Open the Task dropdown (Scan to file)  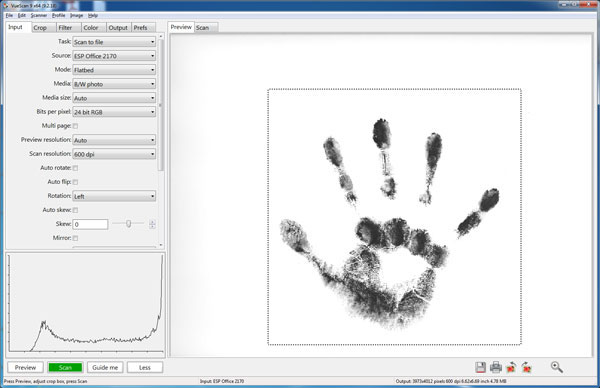click(114, 42)
